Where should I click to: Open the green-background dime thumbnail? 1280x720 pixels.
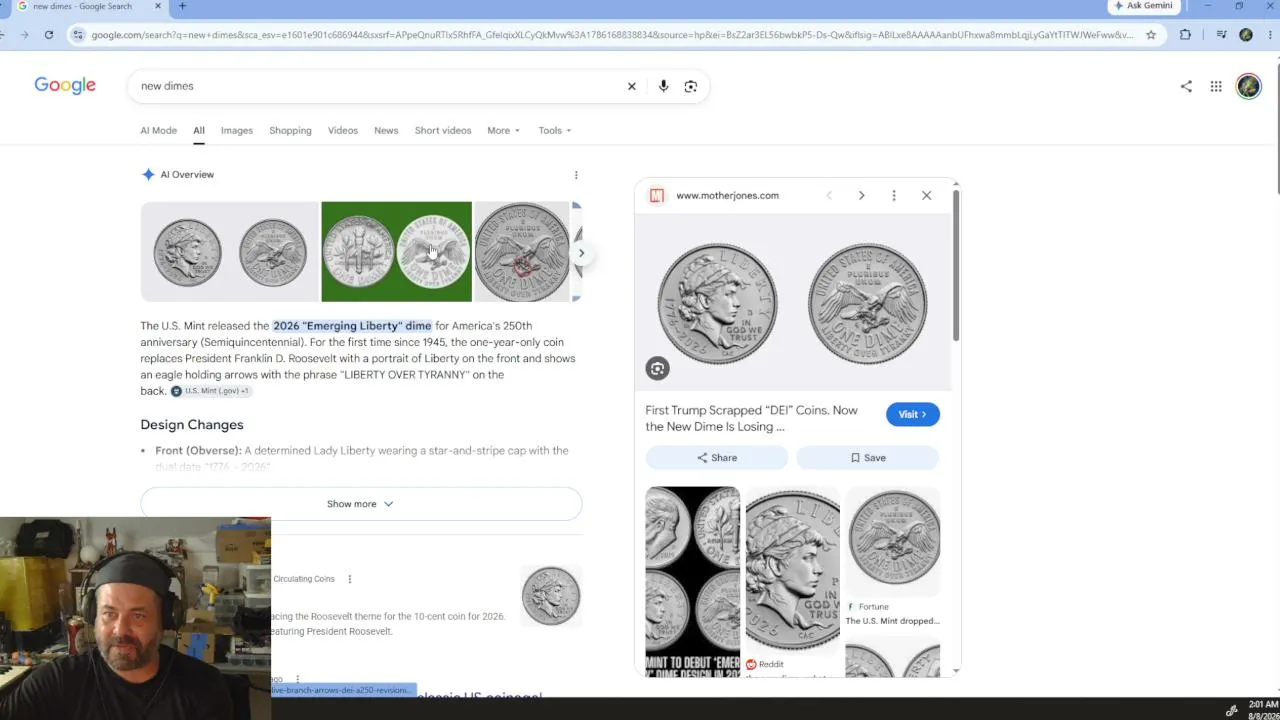coord(396,252)
